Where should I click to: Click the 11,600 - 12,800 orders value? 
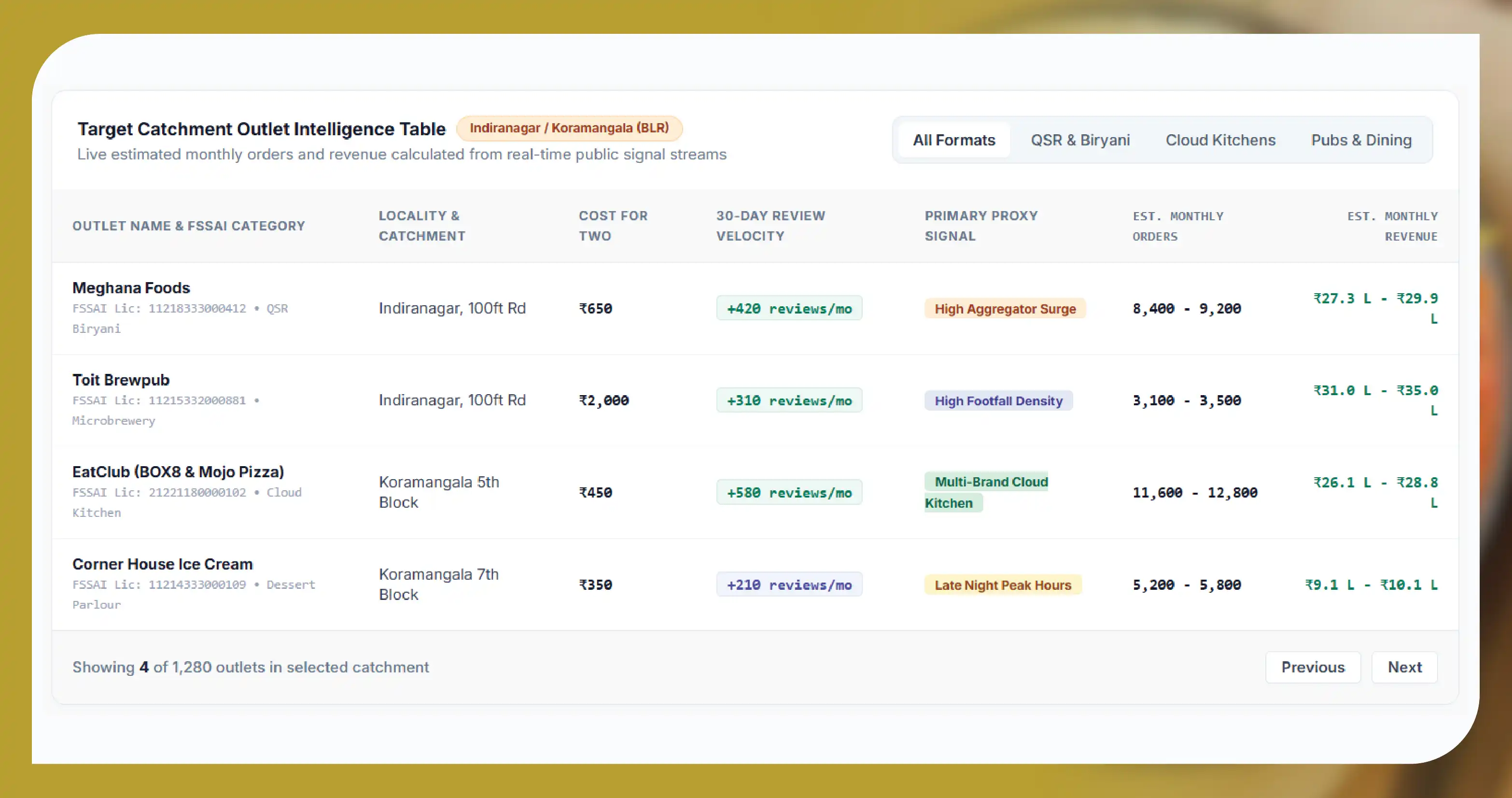[x=1194, y=493]
